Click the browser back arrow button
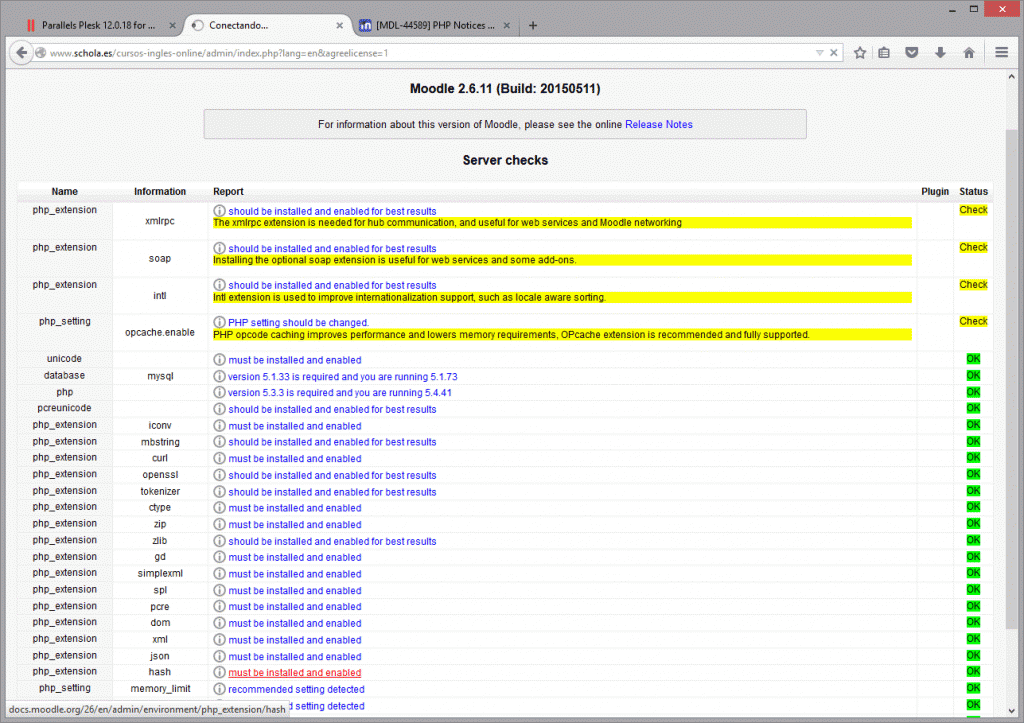The width and height of the screenshot is (1024, 723). (x=22, y=53)
